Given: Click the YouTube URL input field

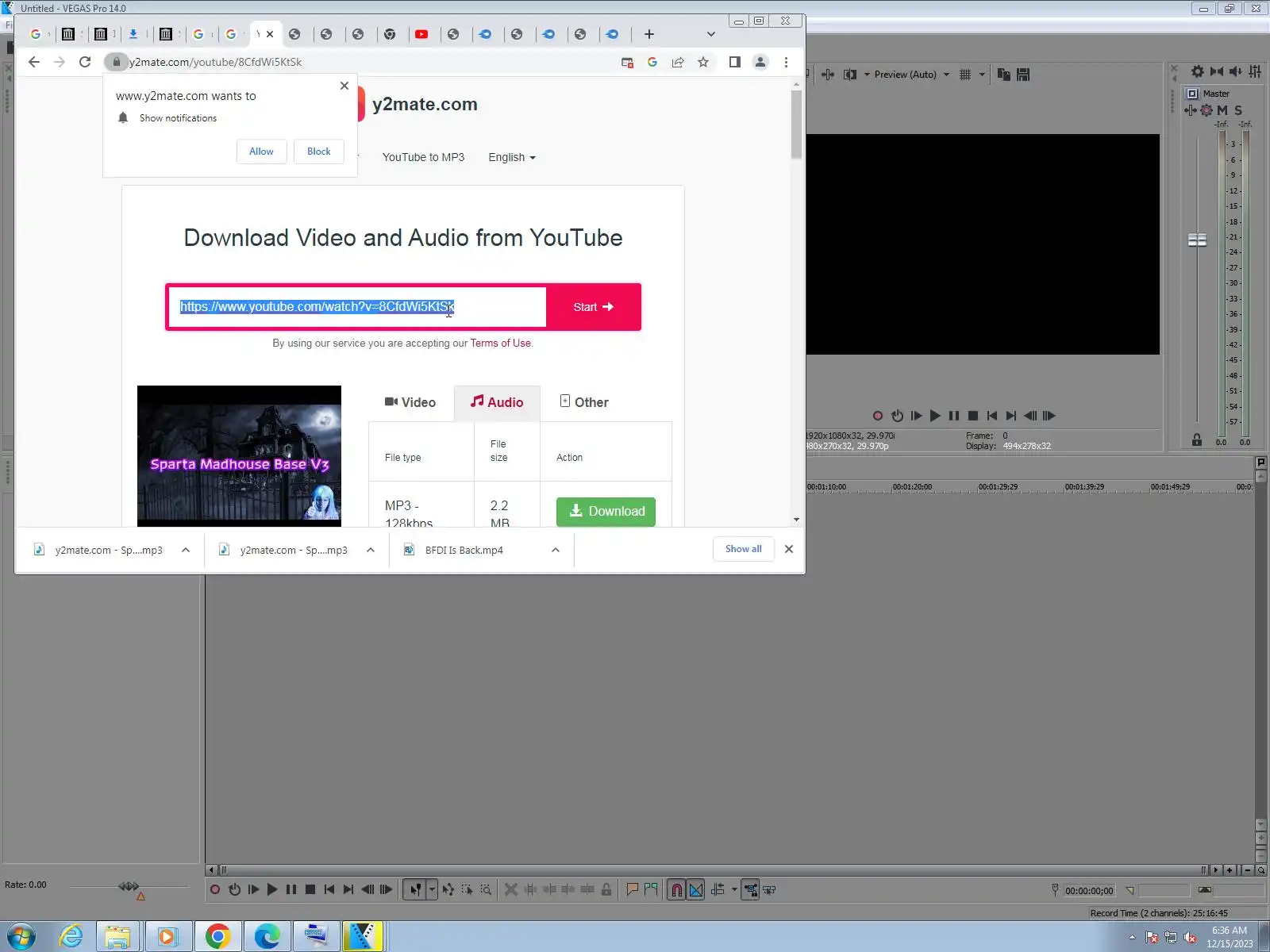Looking at the screenshot, I should tap(357, 307).
